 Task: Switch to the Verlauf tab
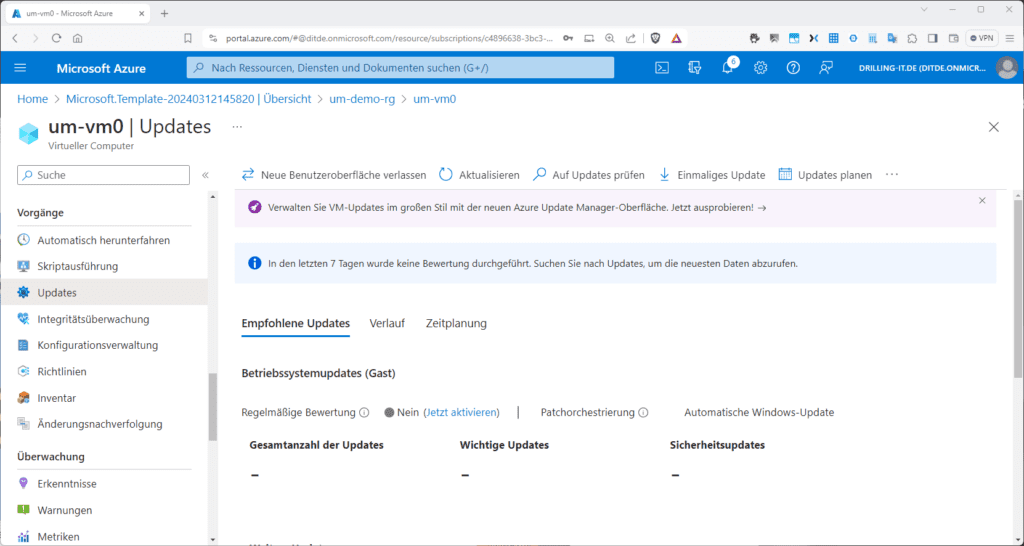387,323
